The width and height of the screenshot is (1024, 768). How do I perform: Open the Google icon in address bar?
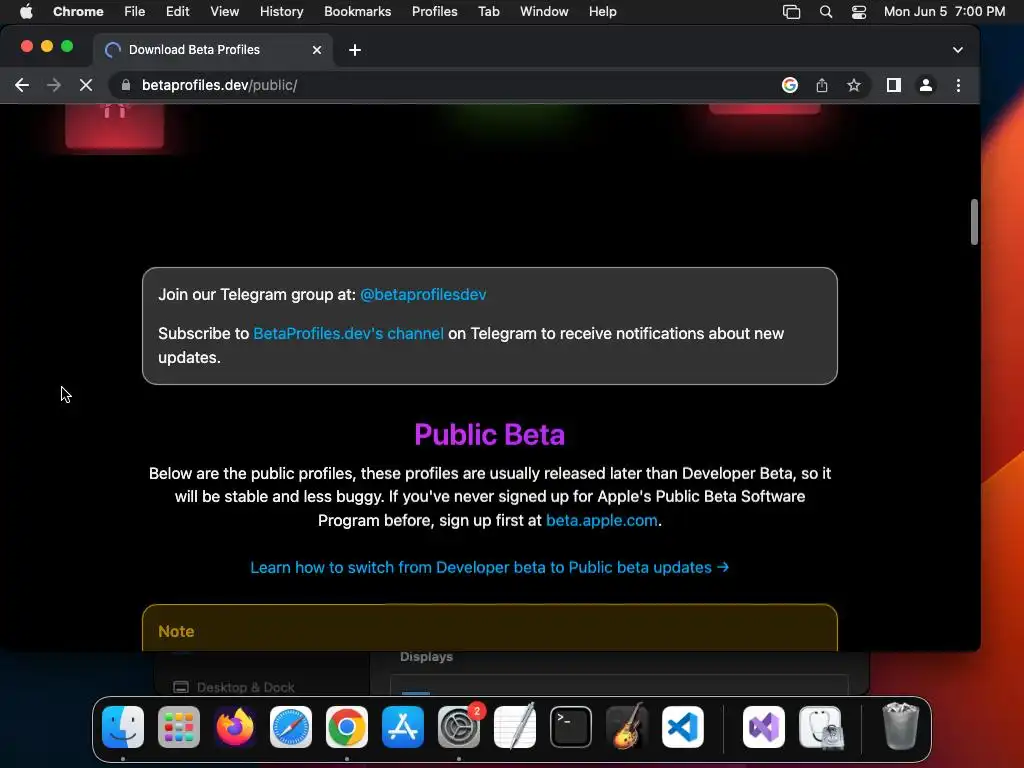[x=790, y=85]
